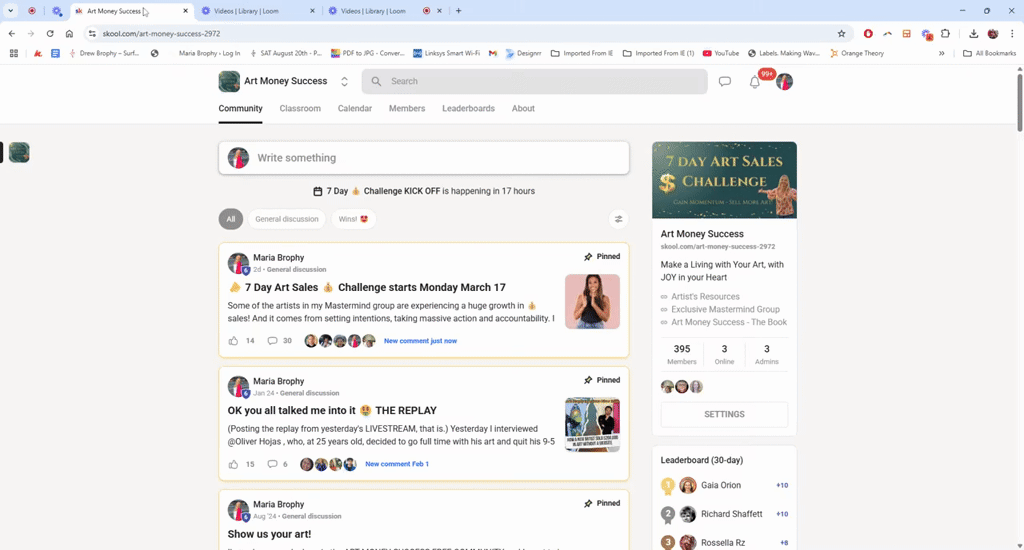Go back in browser
1024x550 pixels.
coord(12,33)
